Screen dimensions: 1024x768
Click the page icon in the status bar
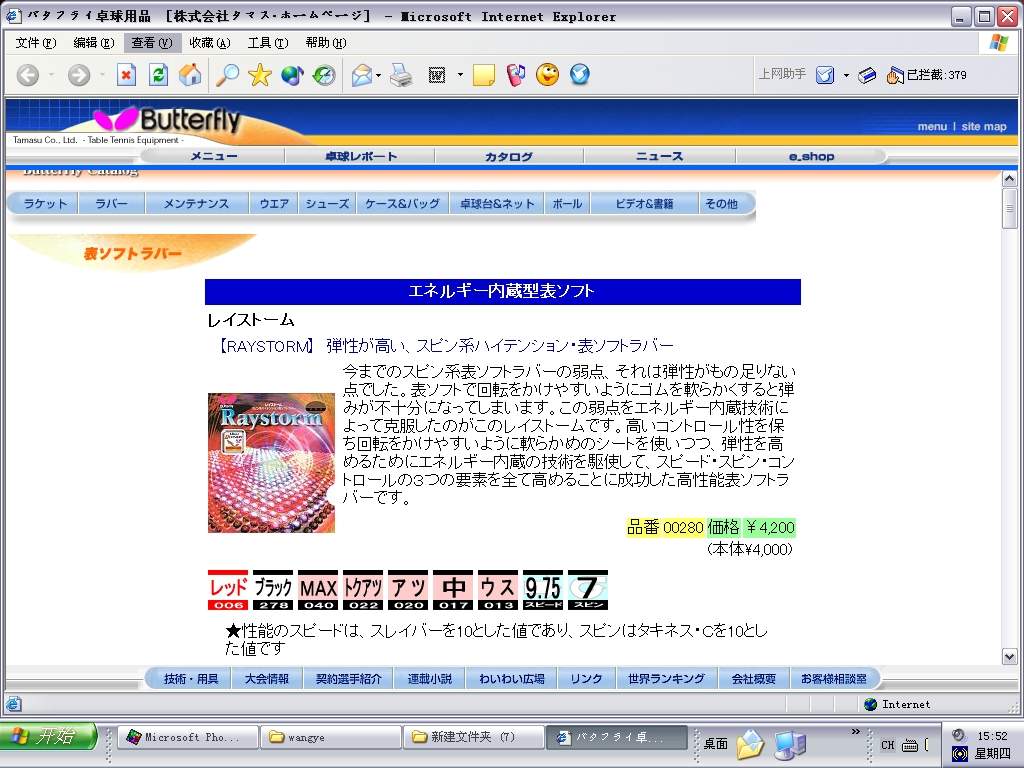(x=14, y=704)
